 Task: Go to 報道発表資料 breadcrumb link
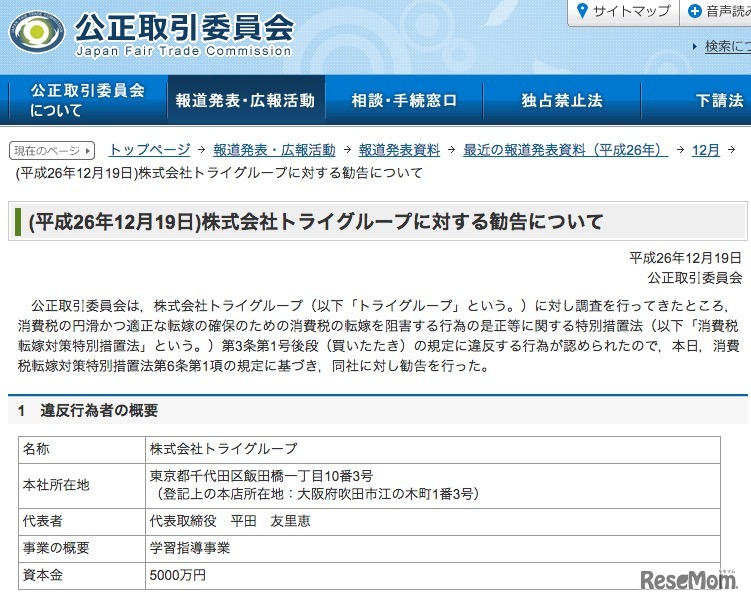pos(399,150)
